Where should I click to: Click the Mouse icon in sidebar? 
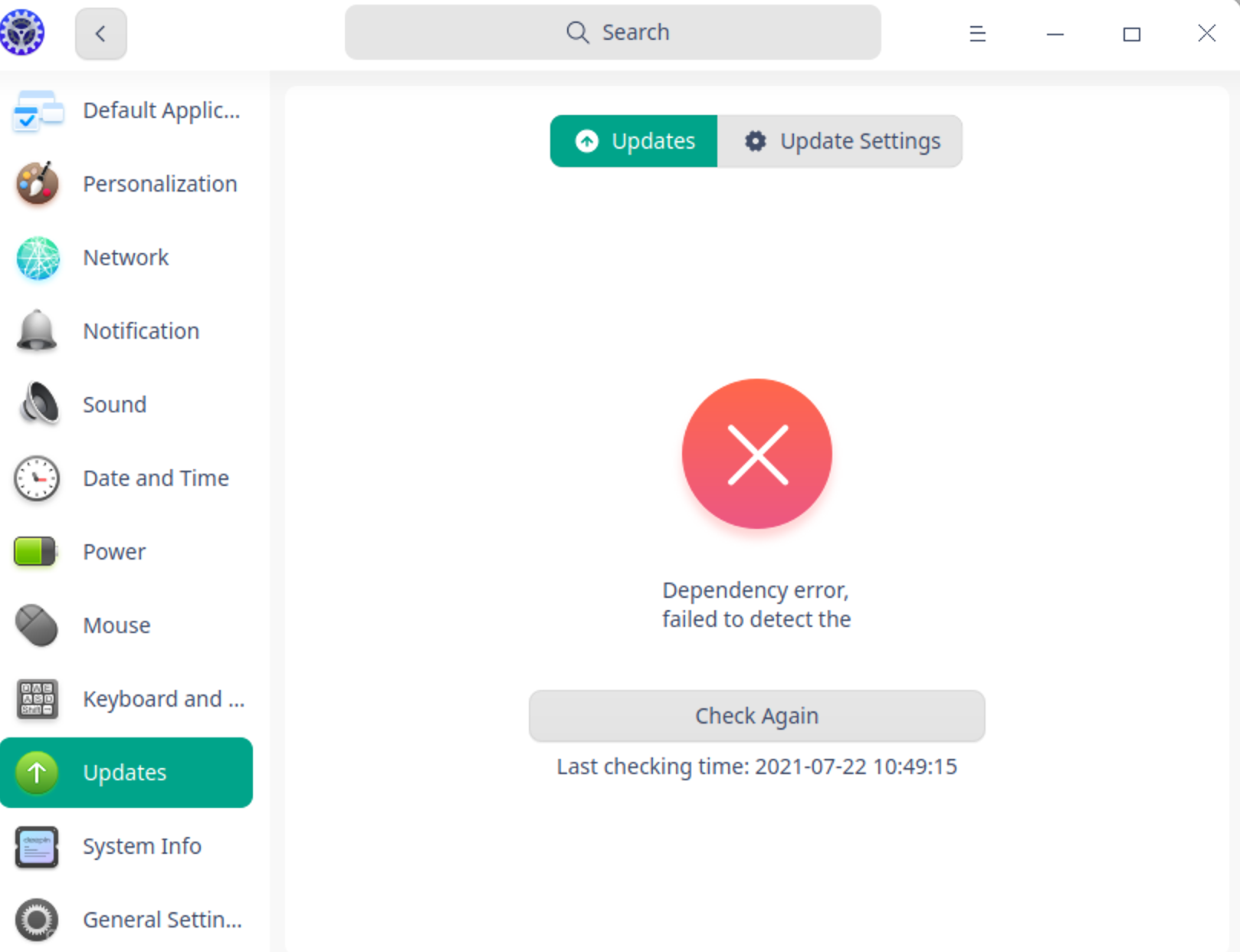point(36,625)
